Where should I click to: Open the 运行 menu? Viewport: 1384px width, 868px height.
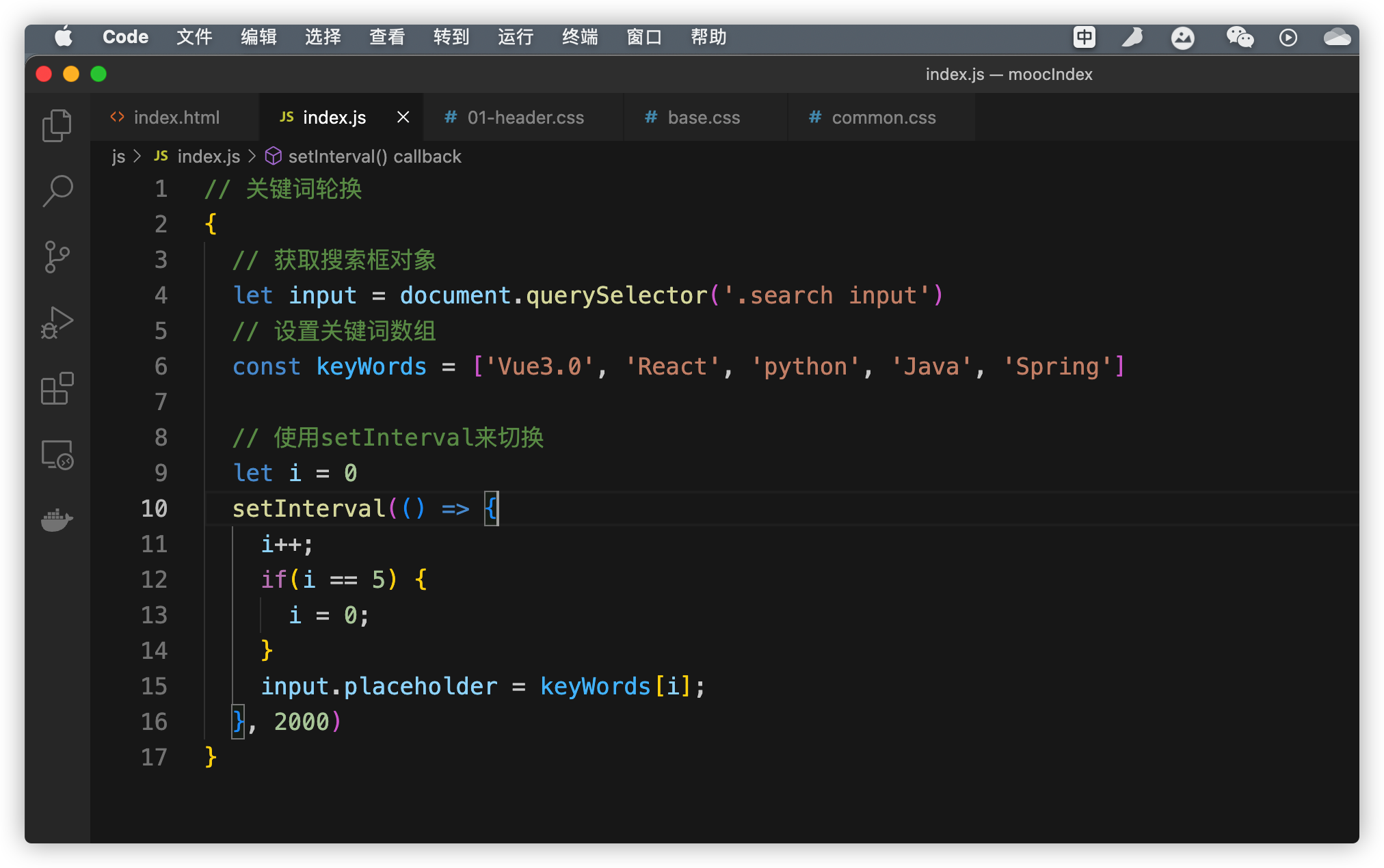(516, 37)
